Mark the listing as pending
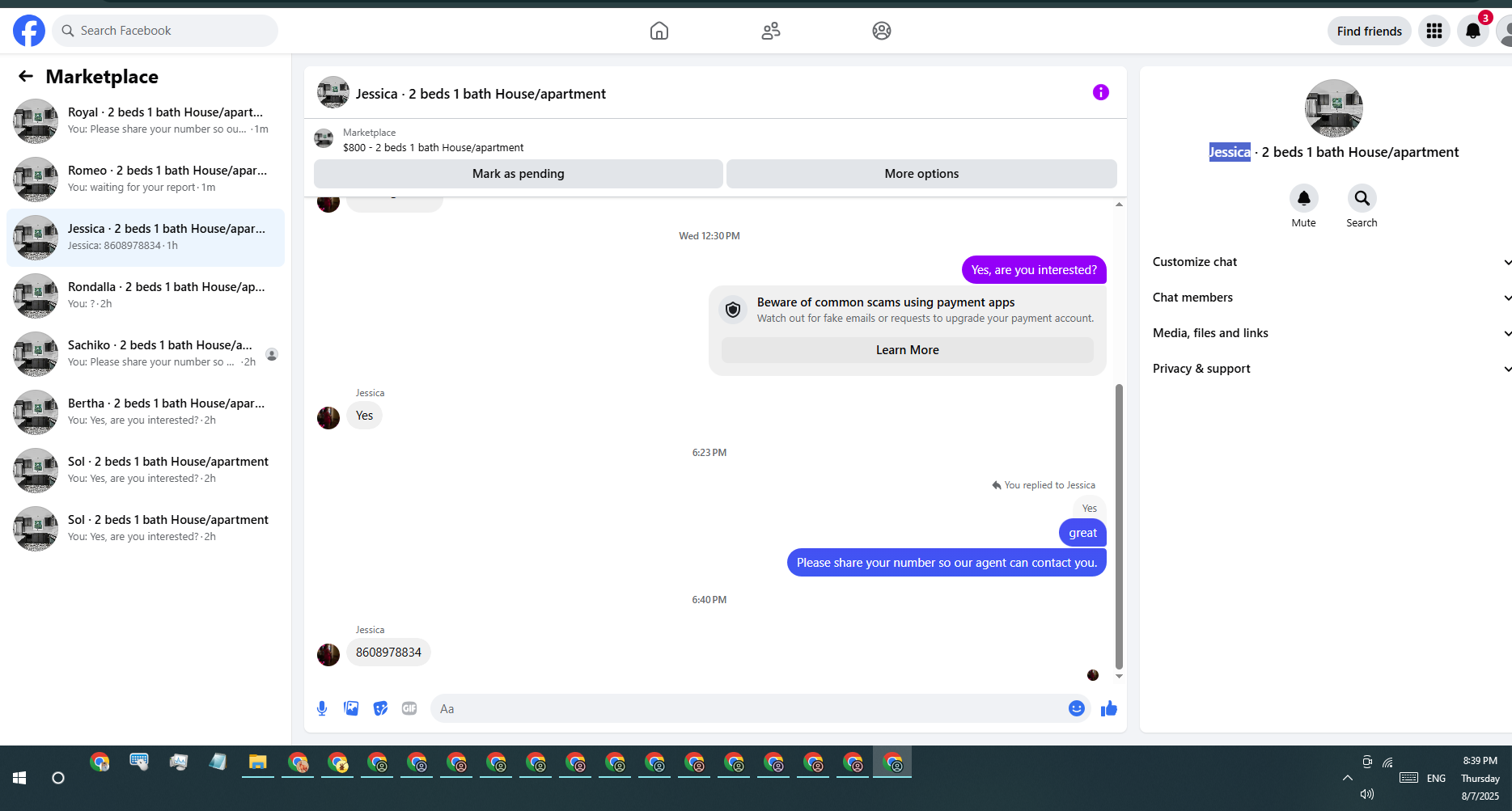 pyautogui.click(x=519, y=174)
